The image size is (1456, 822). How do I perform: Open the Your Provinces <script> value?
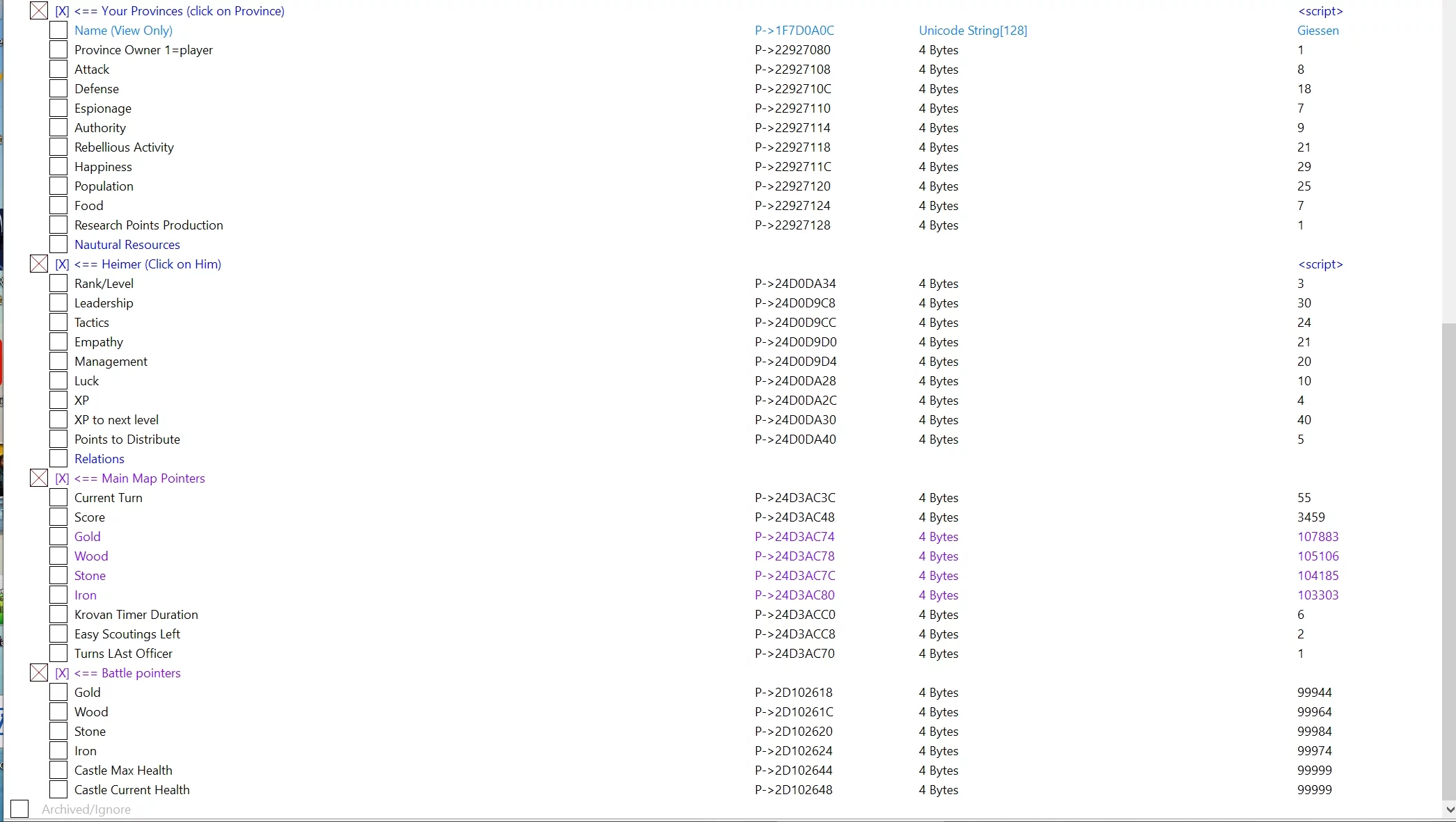tap(1320, 11)
